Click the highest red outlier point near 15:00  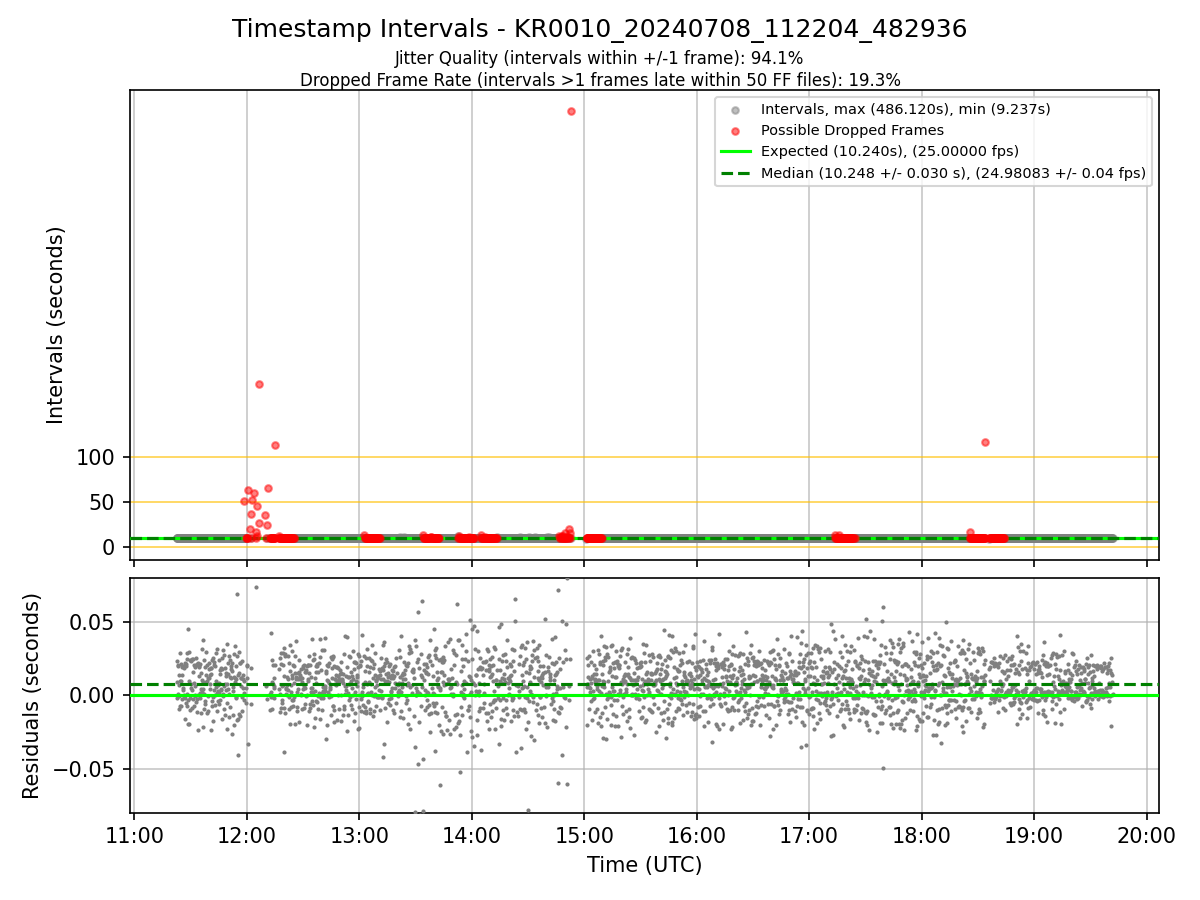[571, 111]
